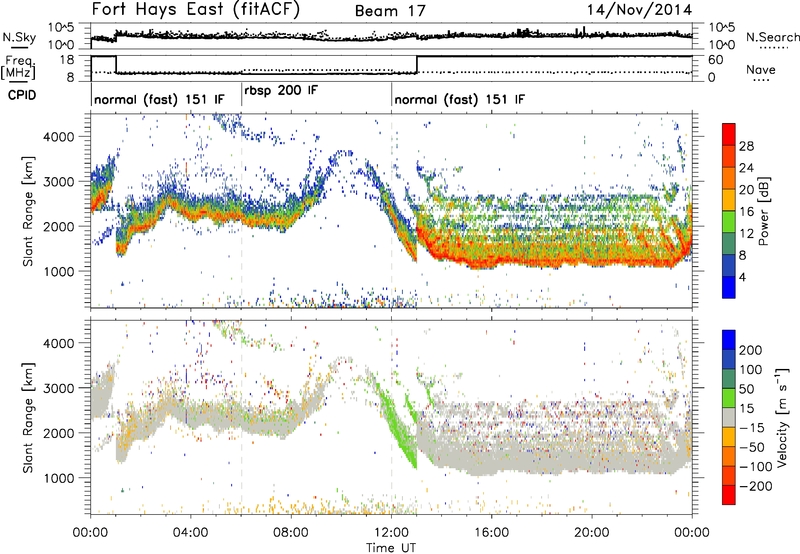Click 'normal (fast) 151 IF' beginning at 00:00
Viewport: 800px width, 554px height.
pyautogui.click(x=159, y=99)
